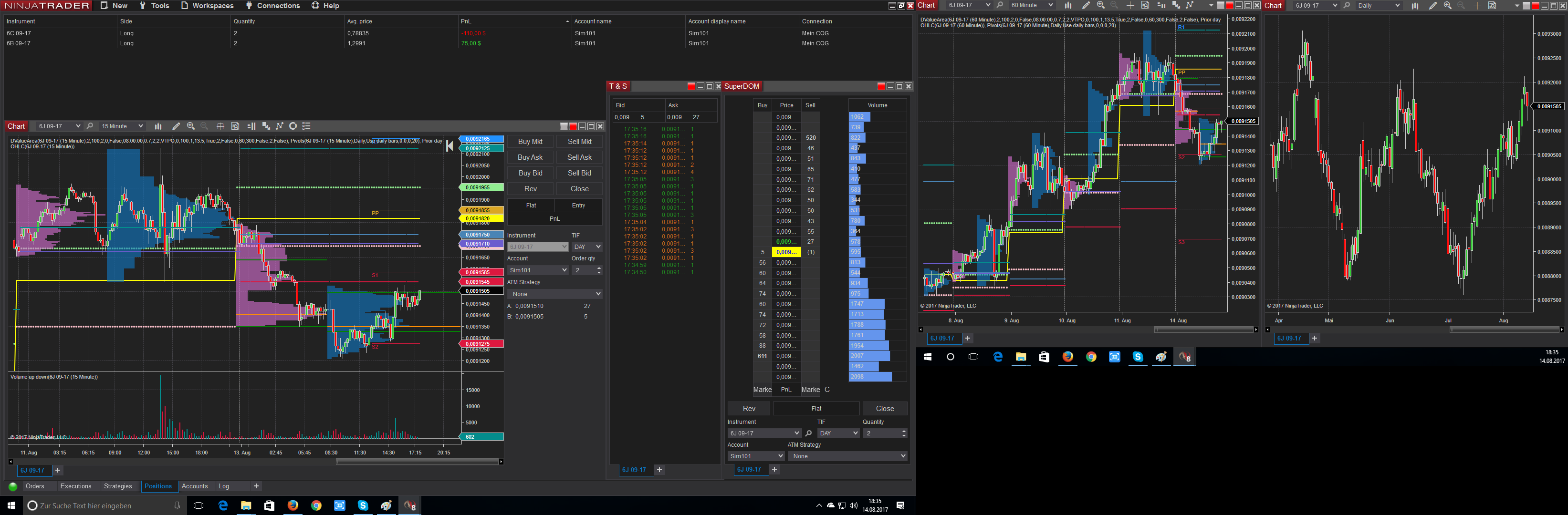Increase SuperDOM Quantity stepper
The height and width of the screenshot is (515, 1568).
point(903,431)
